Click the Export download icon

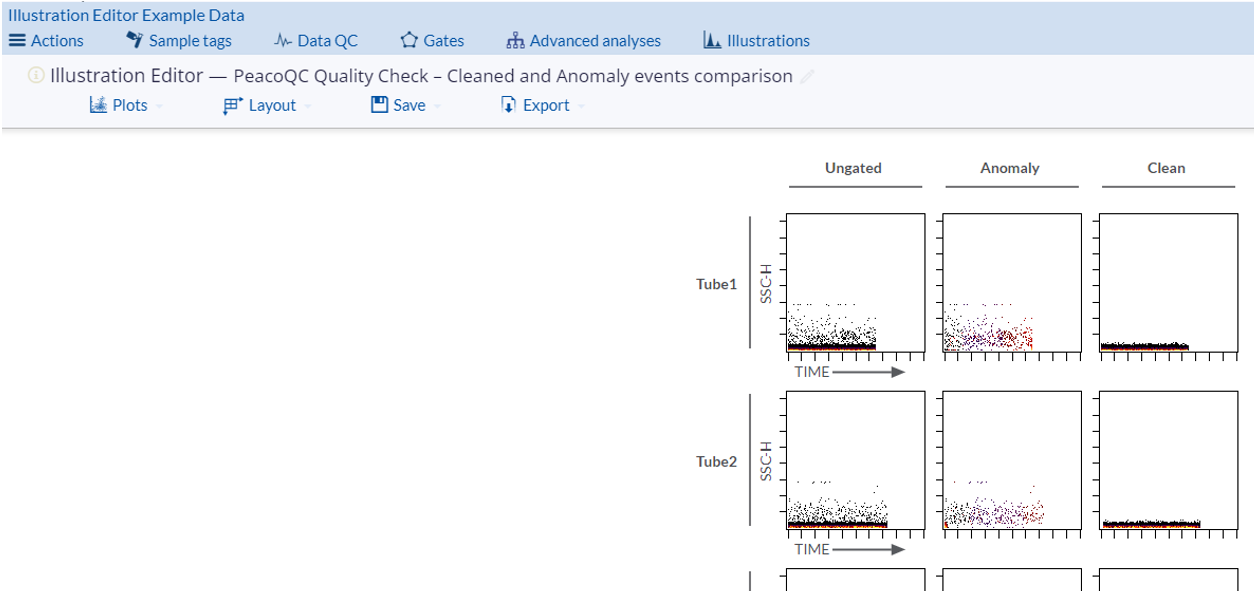coord(508,104)
